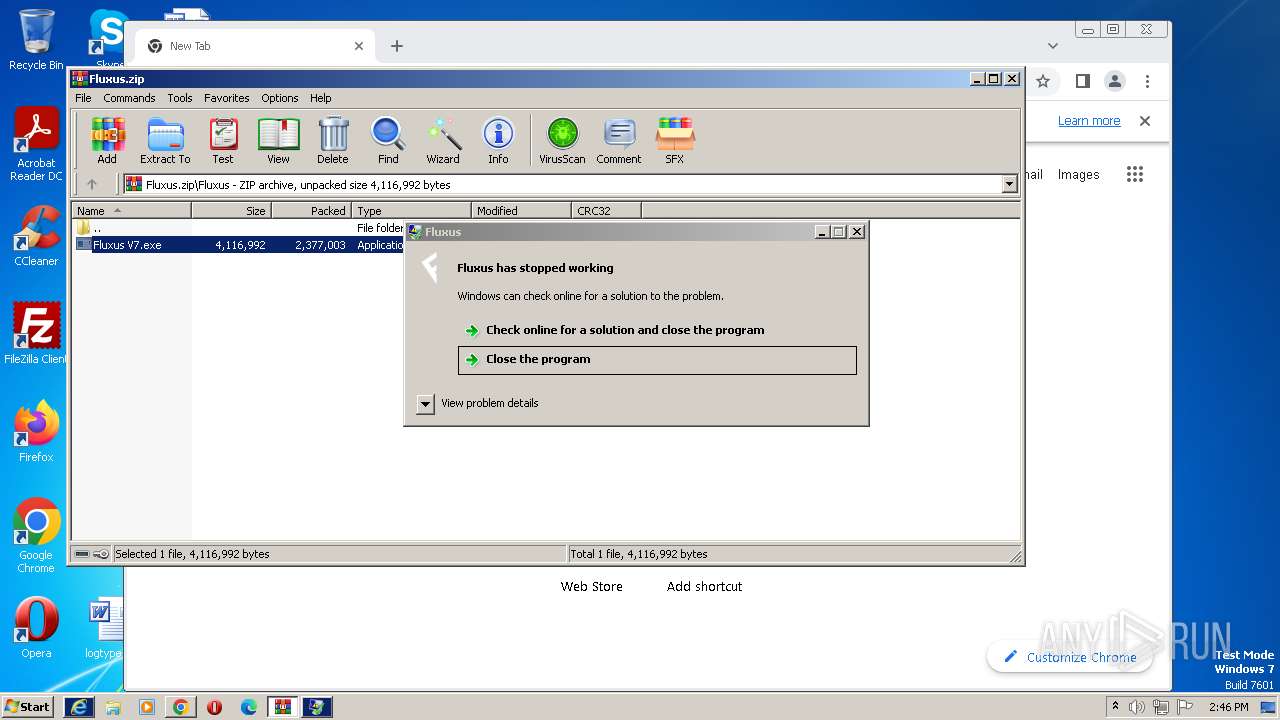Close the Fluxus error dialog

pos(856,231)
